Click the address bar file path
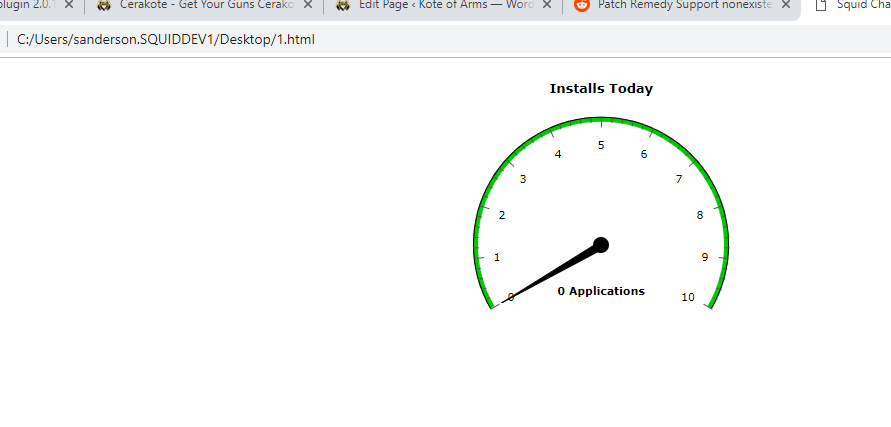 [166, 40]
